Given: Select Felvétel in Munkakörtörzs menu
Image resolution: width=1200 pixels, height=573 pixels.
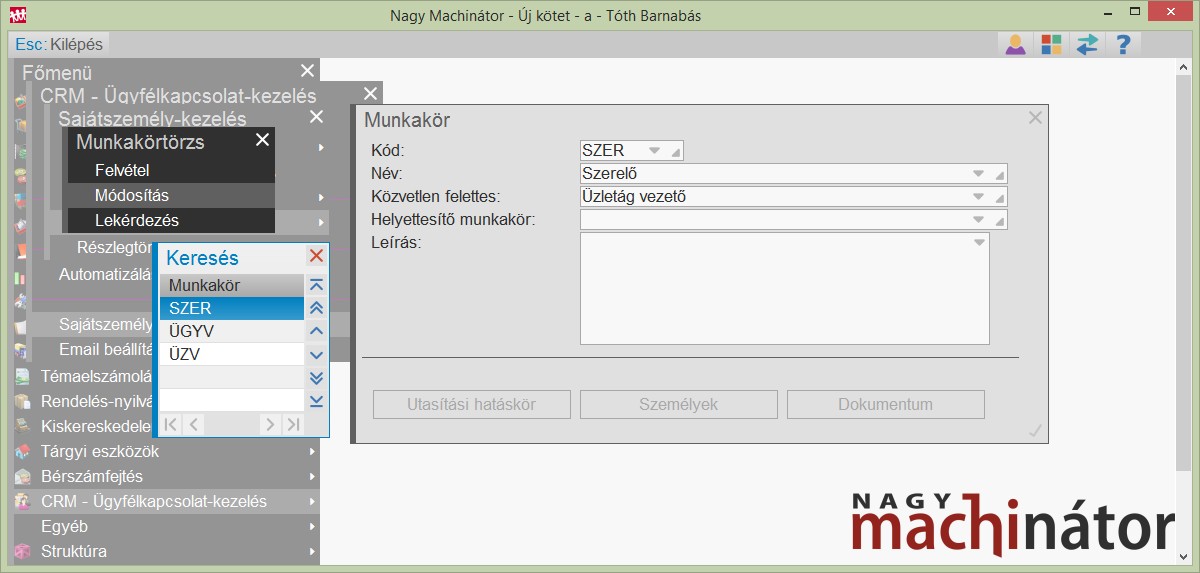Looking at the screenshot, I should pyautogui.click(x=171, y=170).
